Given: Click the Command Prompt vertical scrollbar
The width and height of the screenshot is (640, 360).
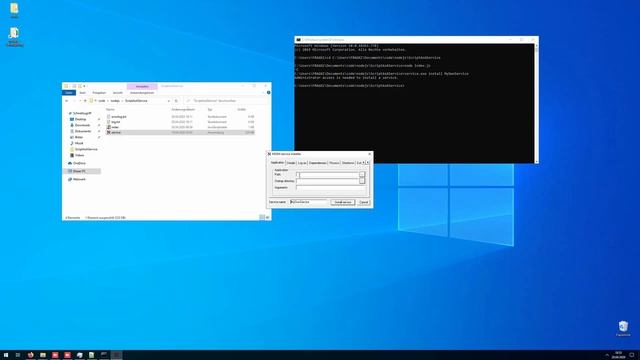Looking at the screenshot, I should [536, 103].
